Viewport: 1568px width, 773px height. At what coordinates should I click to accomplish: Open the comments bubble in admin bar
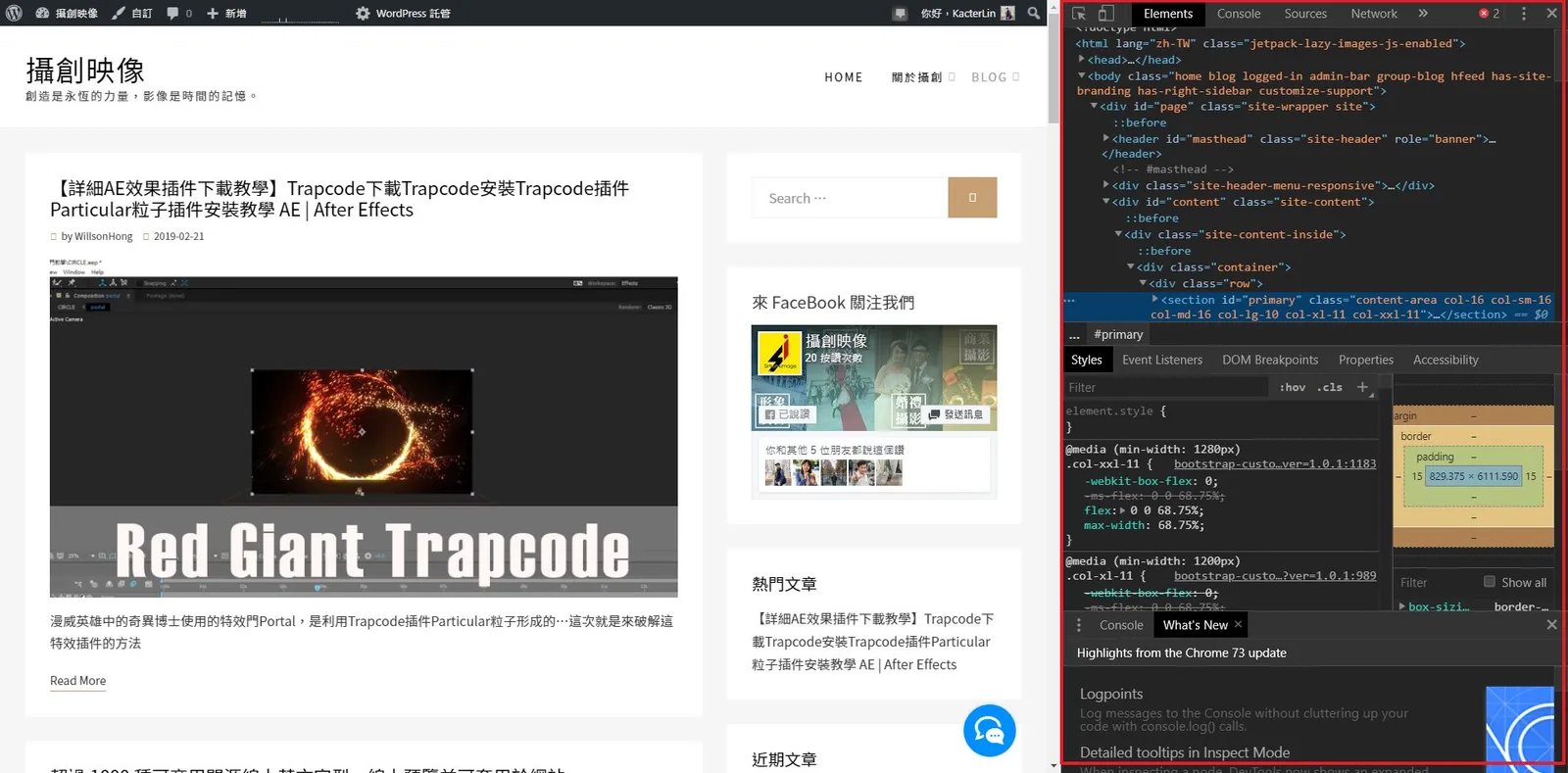pyautogui.click(x=179, y=13)
